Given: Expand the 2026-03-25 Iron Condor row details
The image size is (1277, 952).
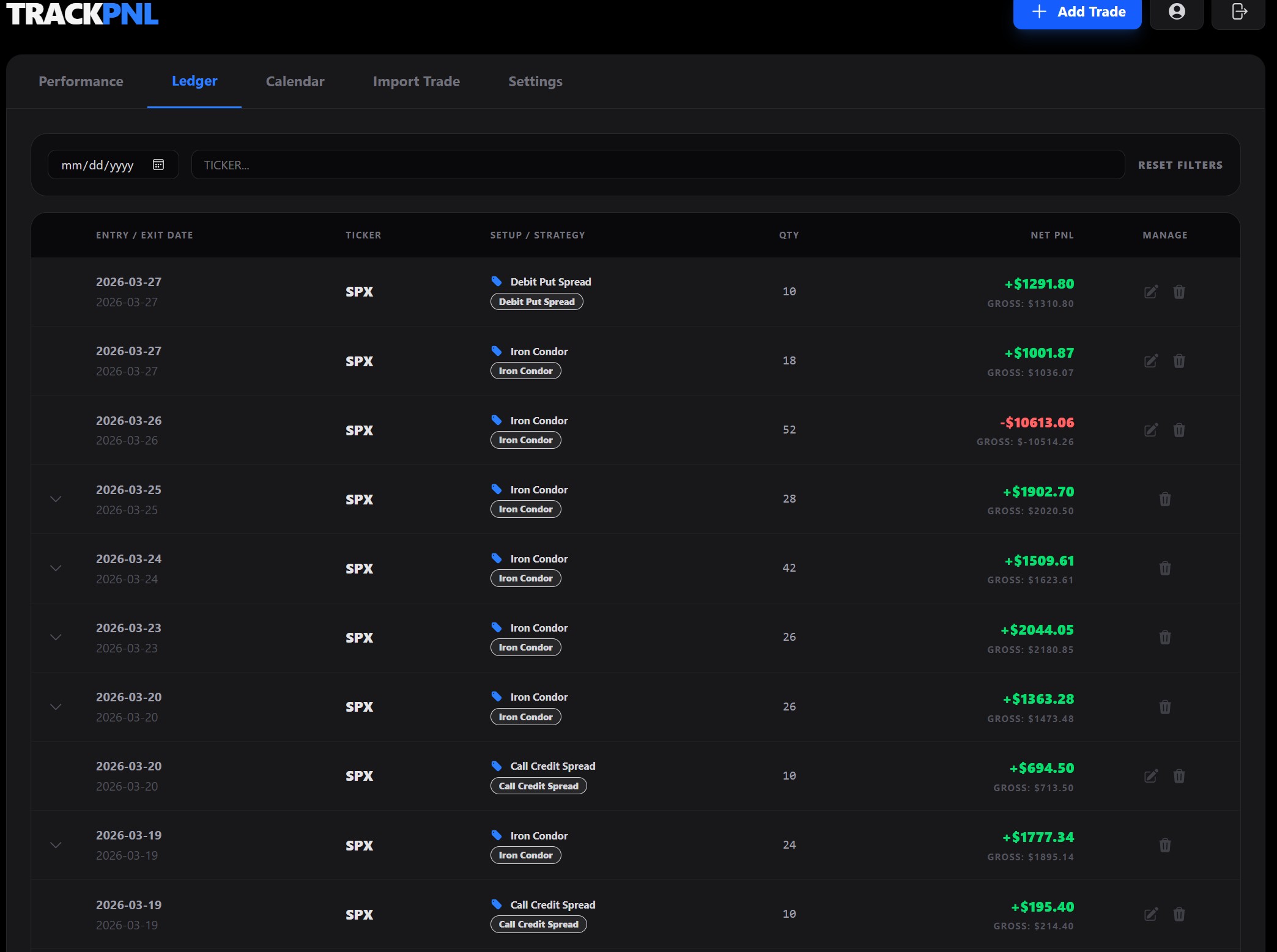Looking at the screenshot, I should [56, 499].
